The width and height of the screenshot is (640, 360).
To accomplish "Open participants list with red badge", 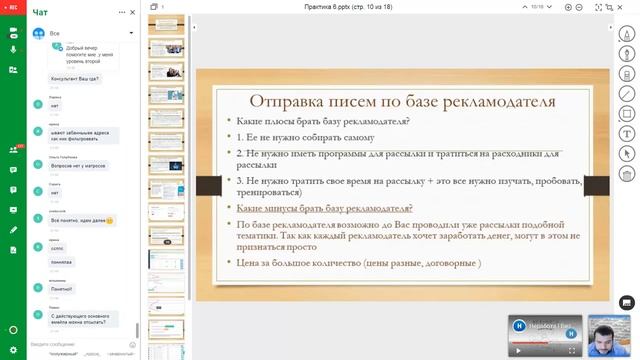I will [x=14, y=149].
